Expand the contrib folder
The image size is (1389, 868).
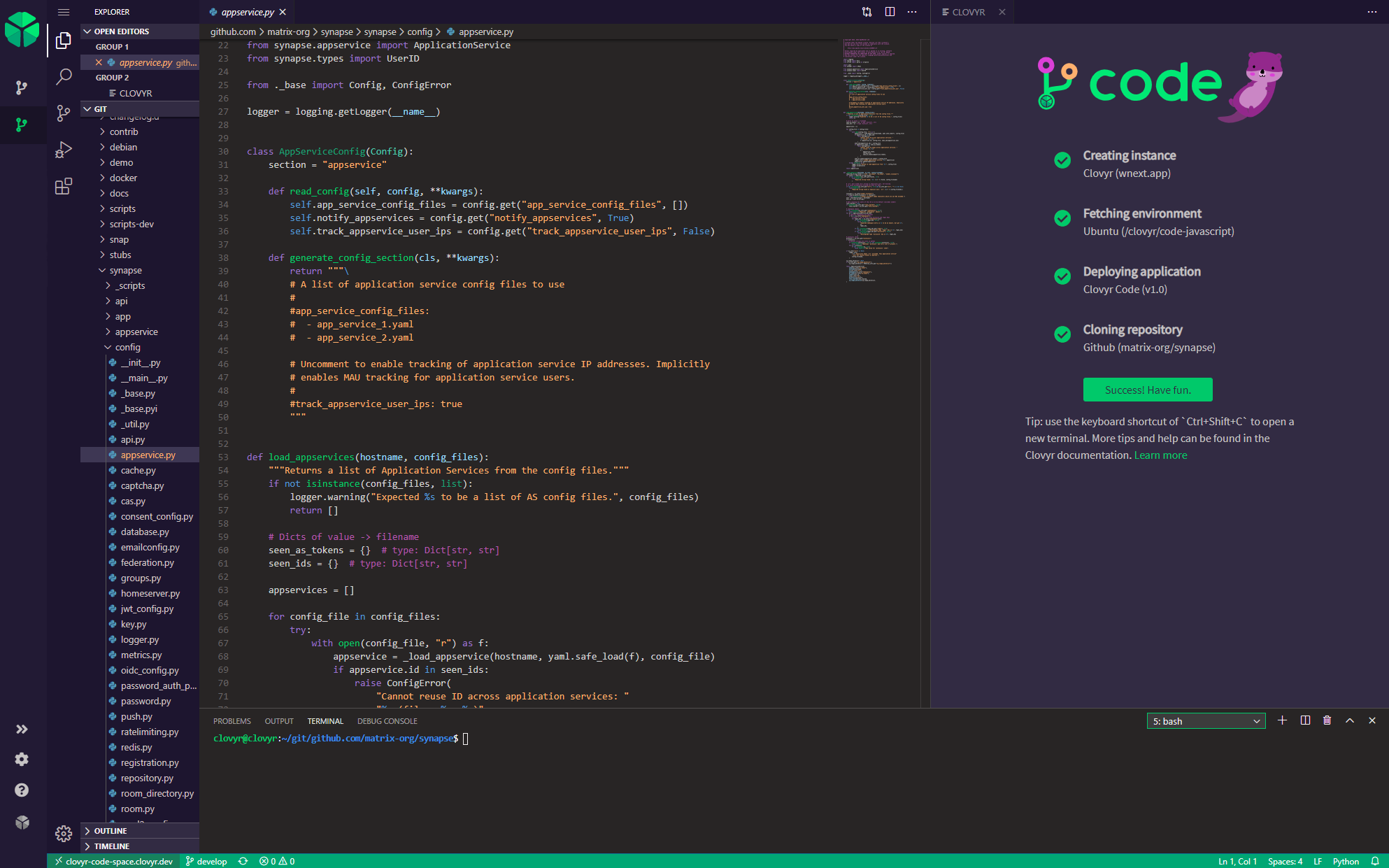click(x=124, y=131)
